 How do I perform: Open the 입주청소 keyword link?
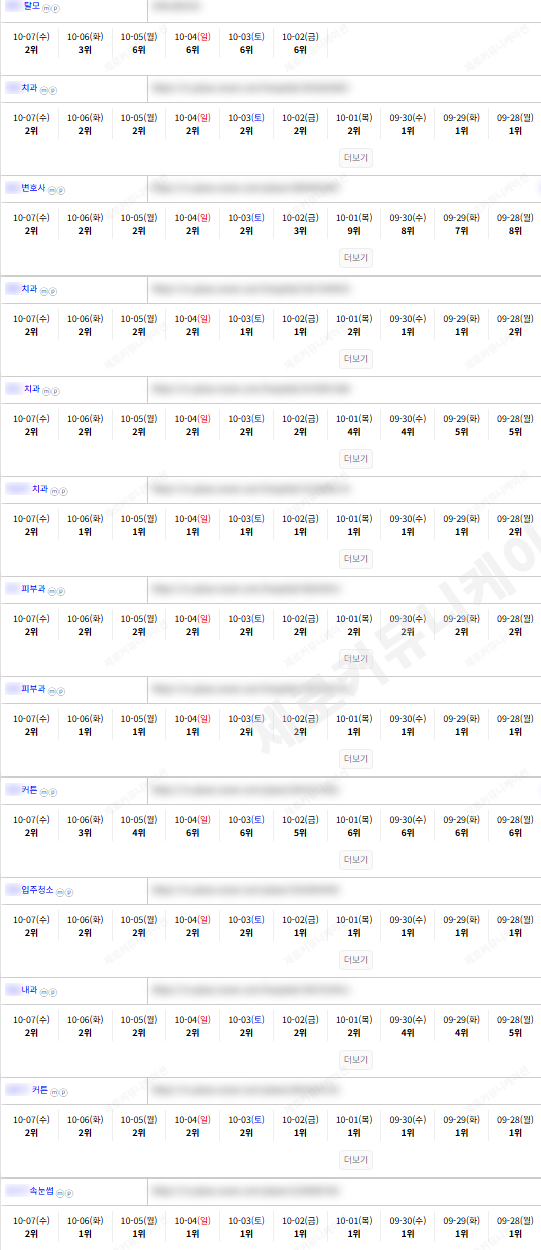click(38, 890)
